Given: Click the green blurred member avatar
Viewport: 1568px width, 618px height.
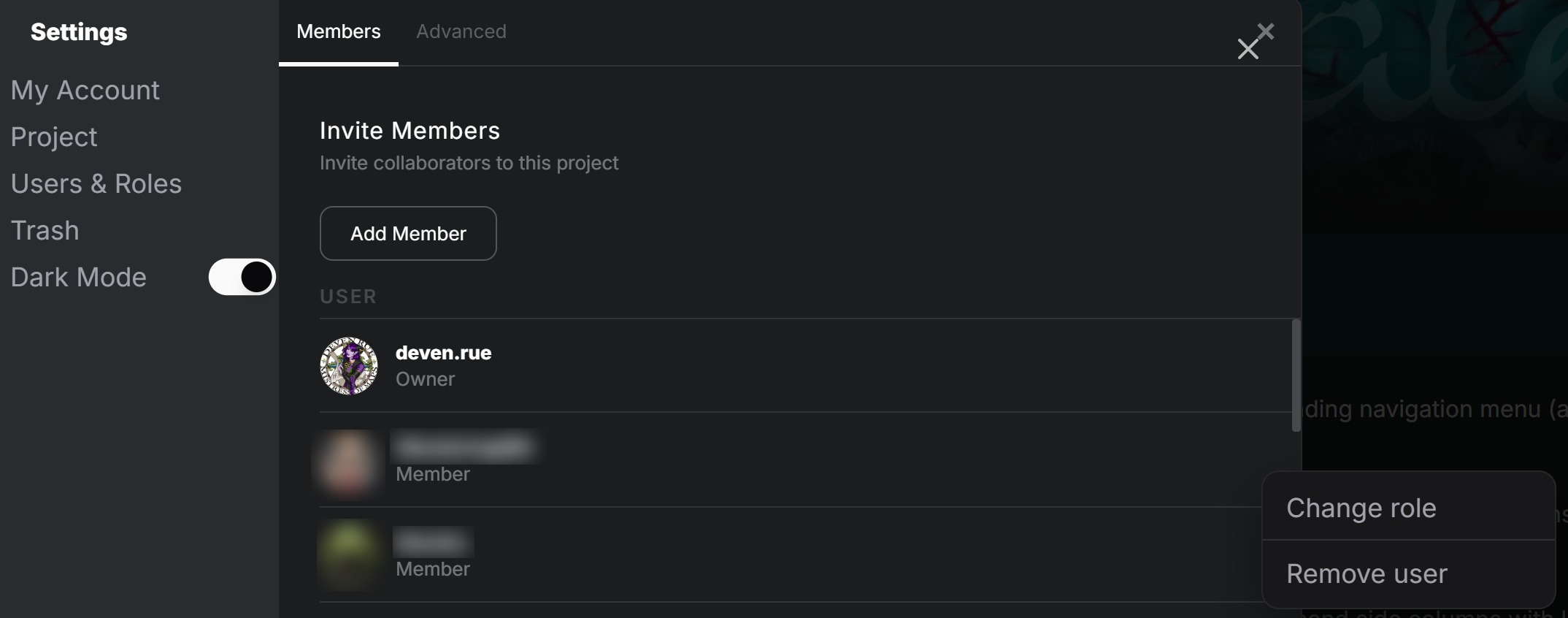Looking at the screenshot, I should click(350, 554).
